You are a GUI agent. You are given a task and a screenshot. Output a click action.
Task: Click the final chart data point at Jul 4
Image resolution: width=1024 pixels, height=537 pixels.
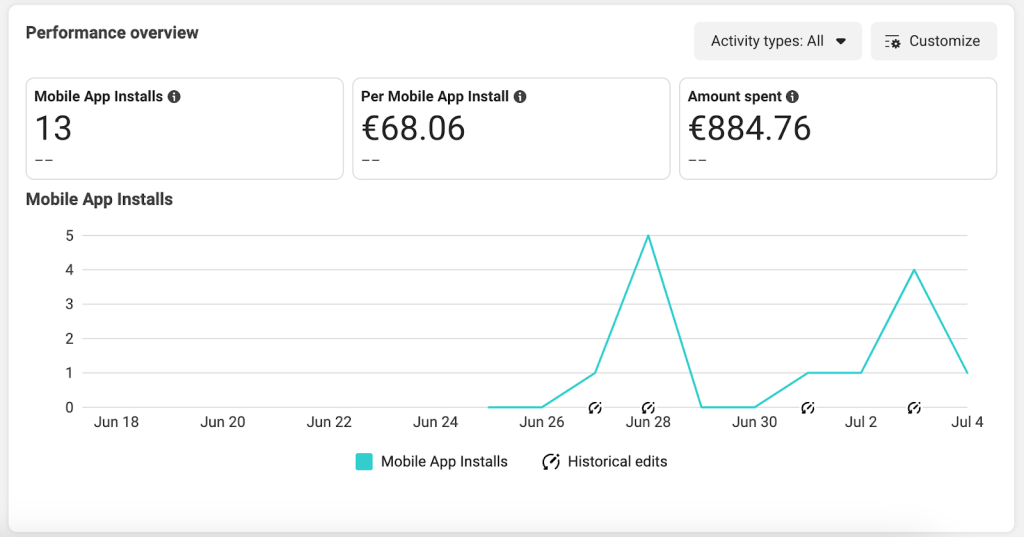click(967, 373)
